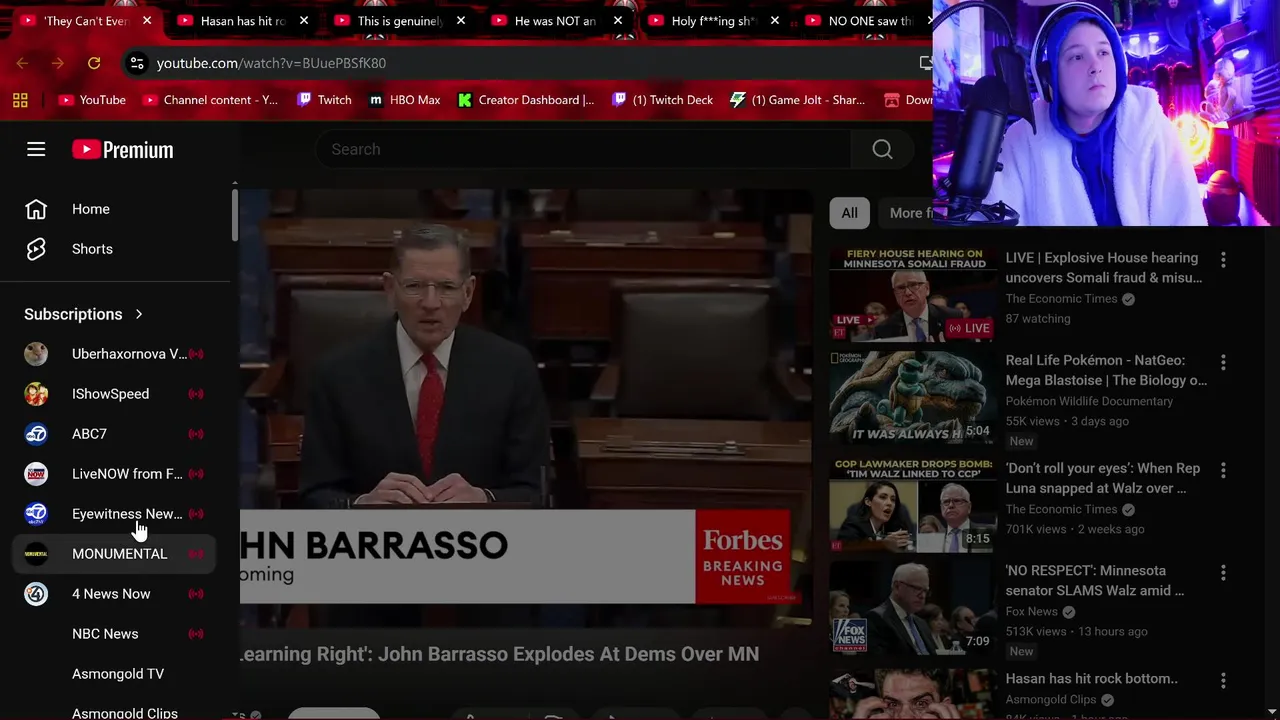
Task: Open LiveNOW from Fox channel avatar
Action: (36, 474)
